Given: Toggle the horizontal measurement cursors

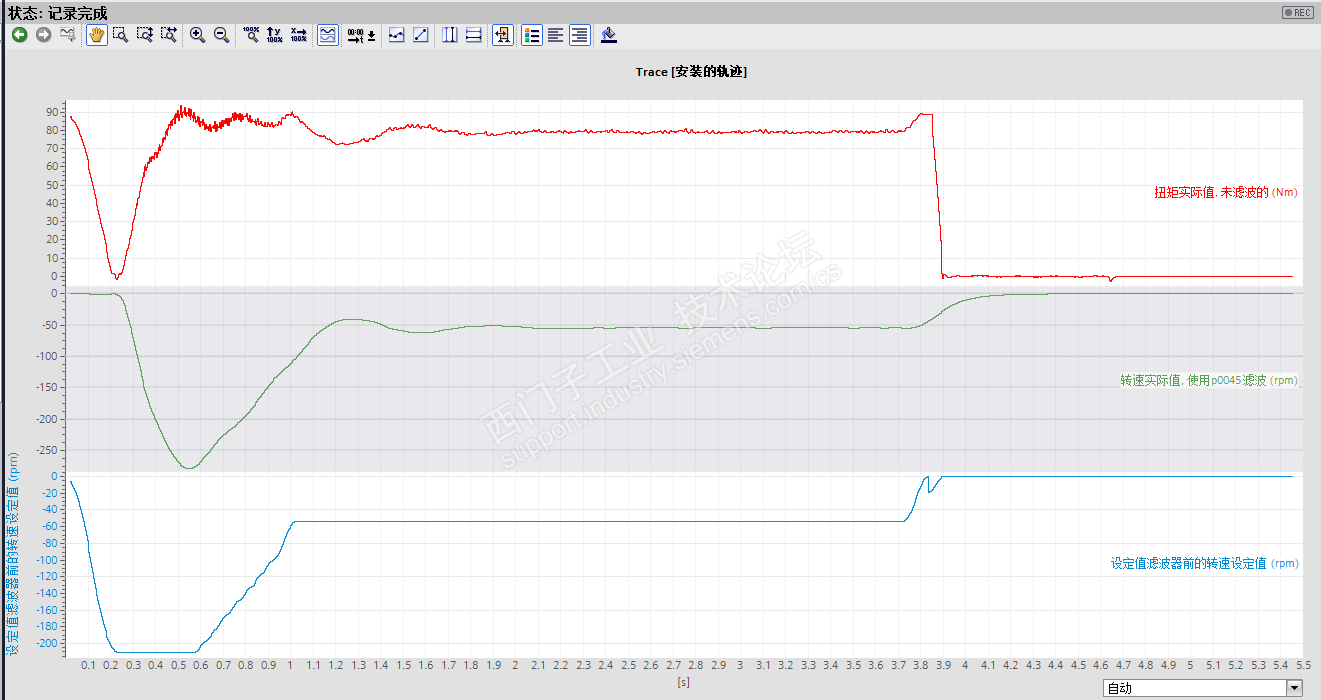Looking at the screenshot, I should click(474, 35).
